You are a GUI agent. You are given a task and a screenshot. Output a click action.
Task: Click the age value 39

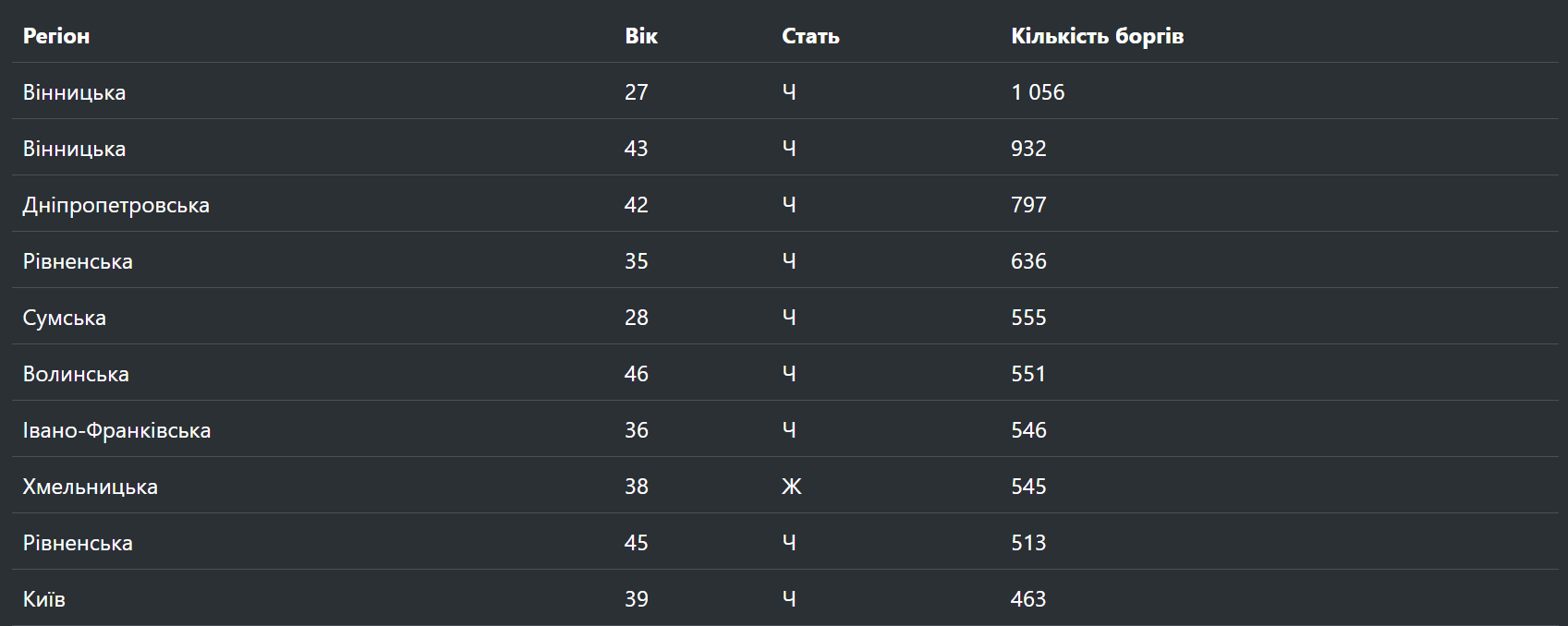pos(637,599)
